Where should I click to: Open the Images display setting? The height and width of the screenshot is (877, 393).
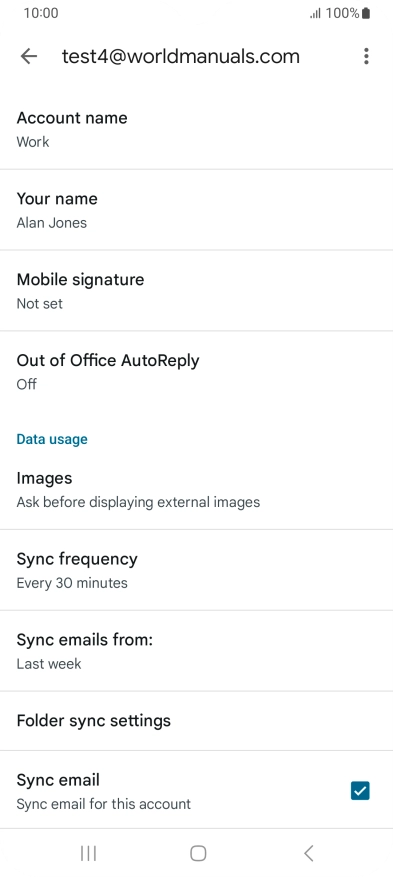pos(196,489)
